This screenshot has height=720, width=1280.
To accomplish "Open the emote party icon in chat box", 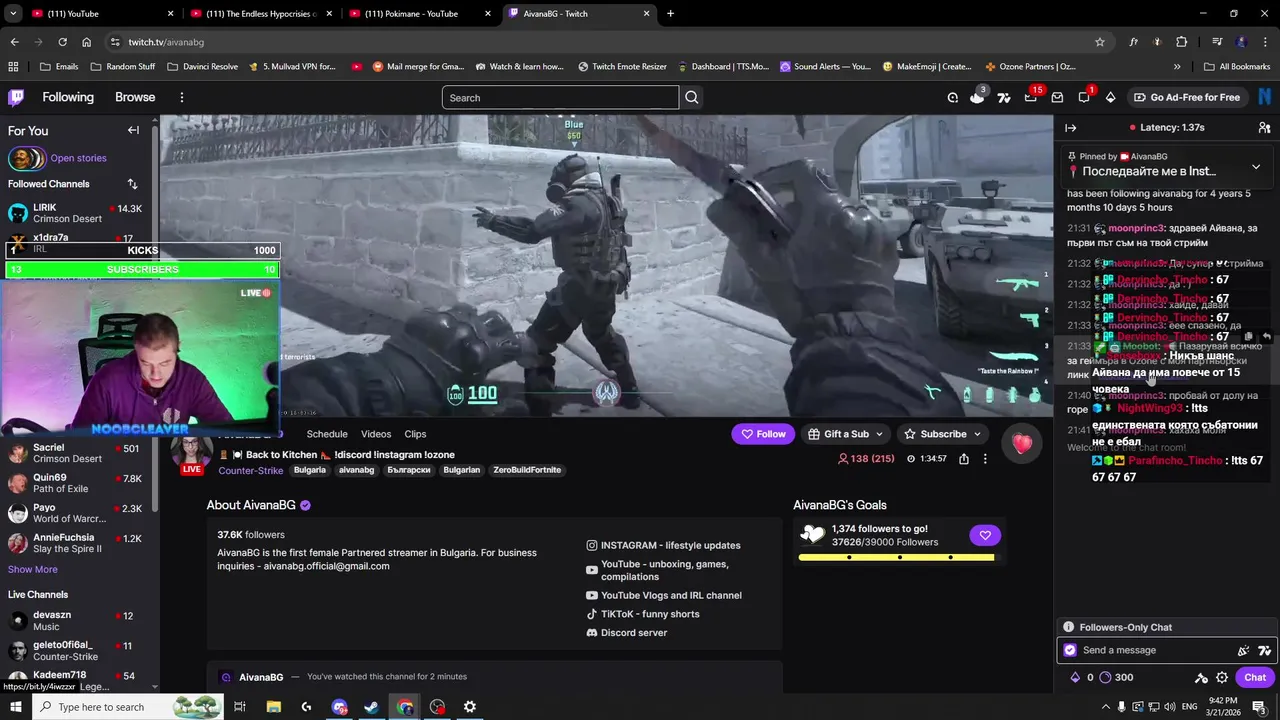I will [x=1243, y=650].
